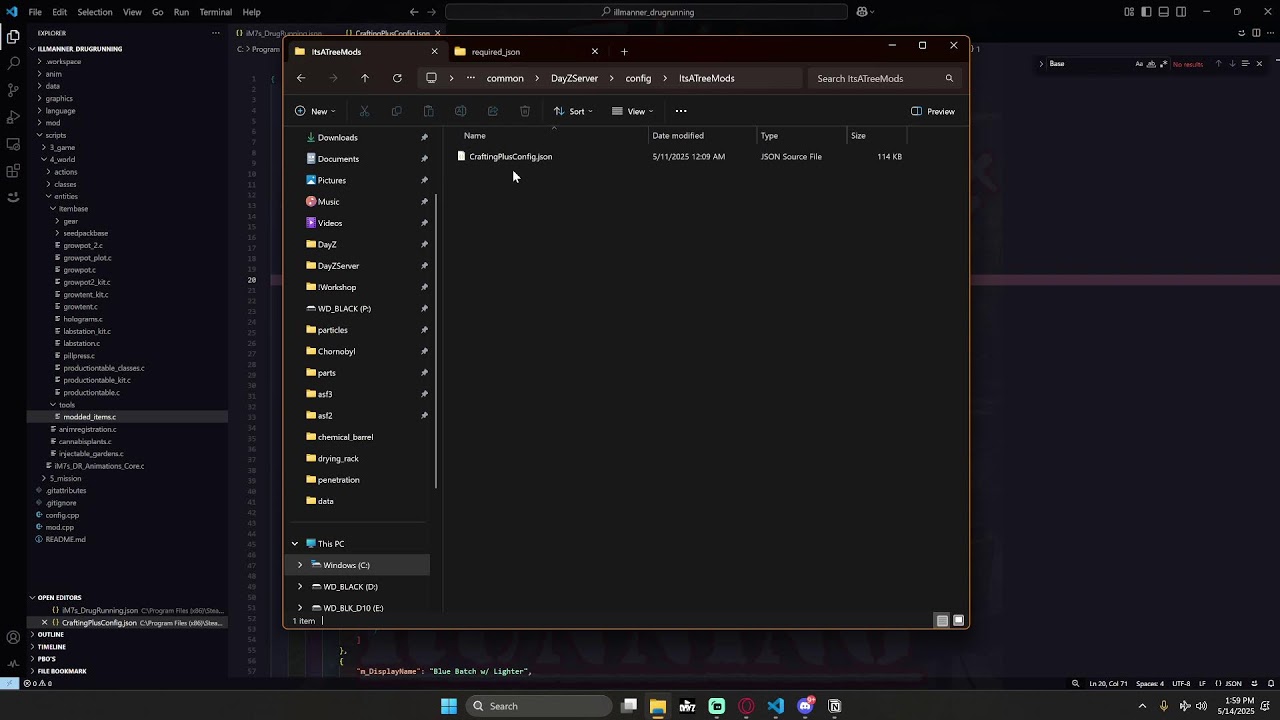1280x720 pixels.
Task: Navigate to common in the address breadcrumb
Action: [505, 78]
